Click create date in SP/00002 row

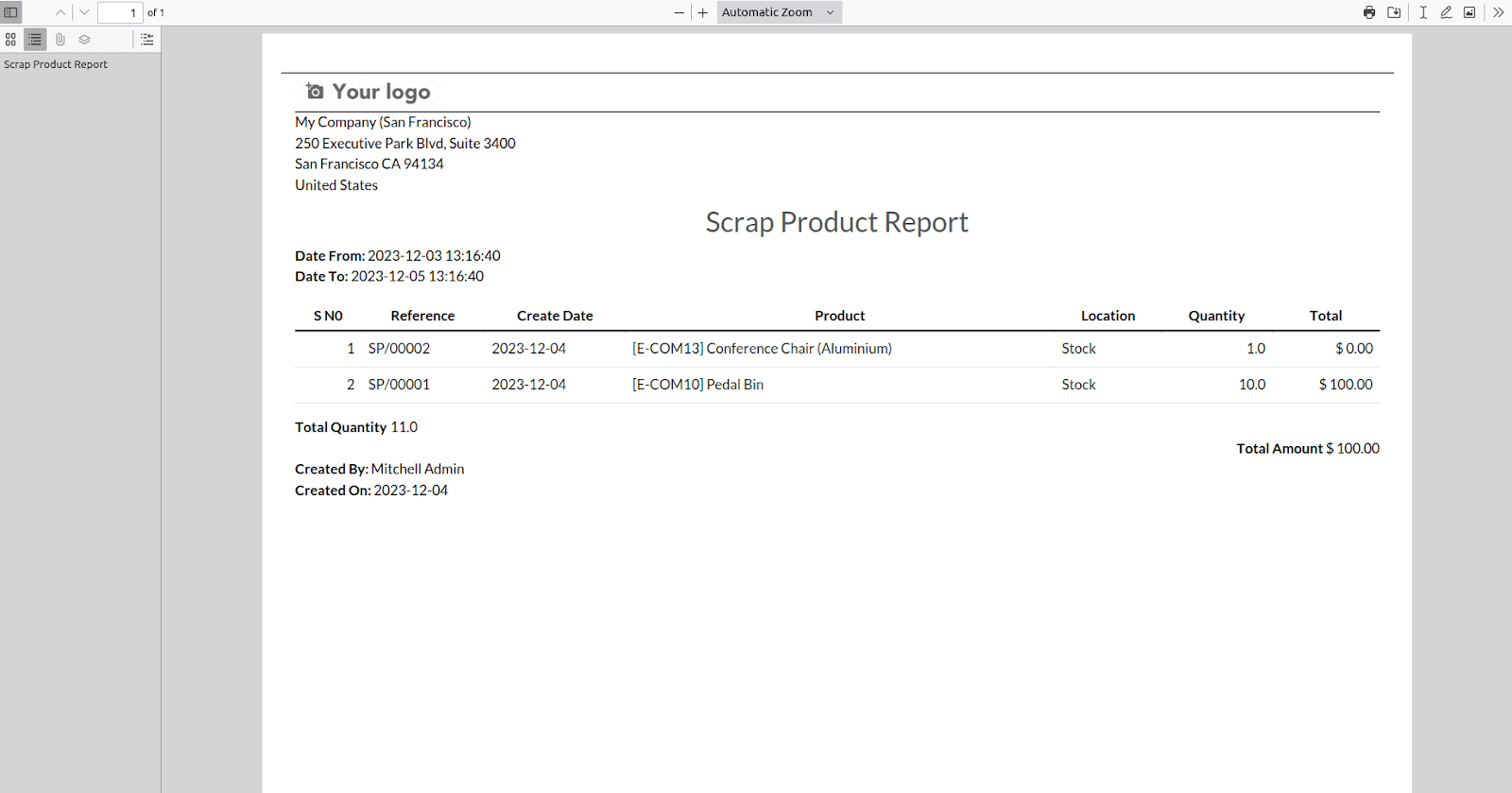point(528,349)
